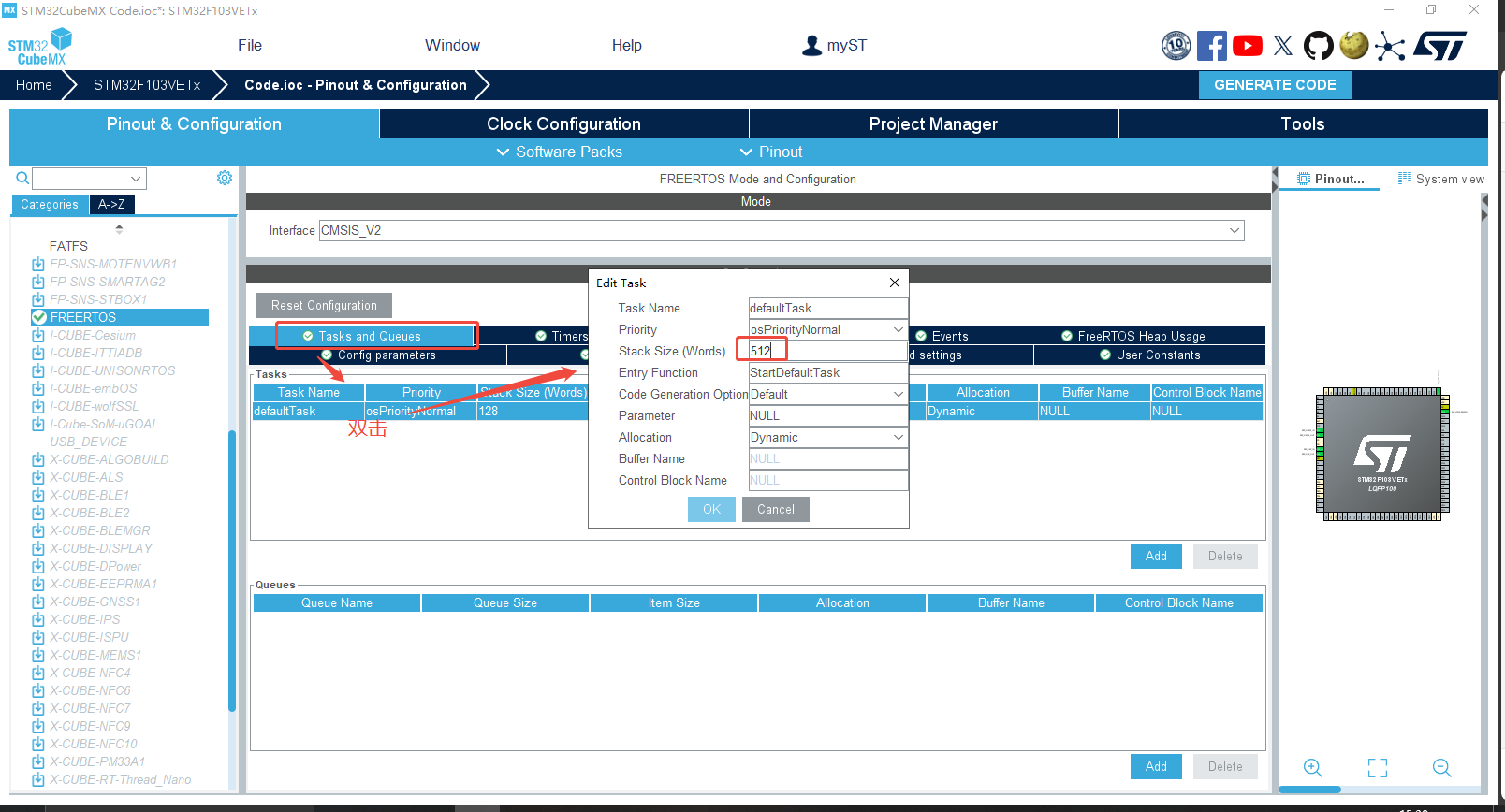Click Add button under Tasks table
This screenshot has height=812, width=1505.
coord(1156,556)
